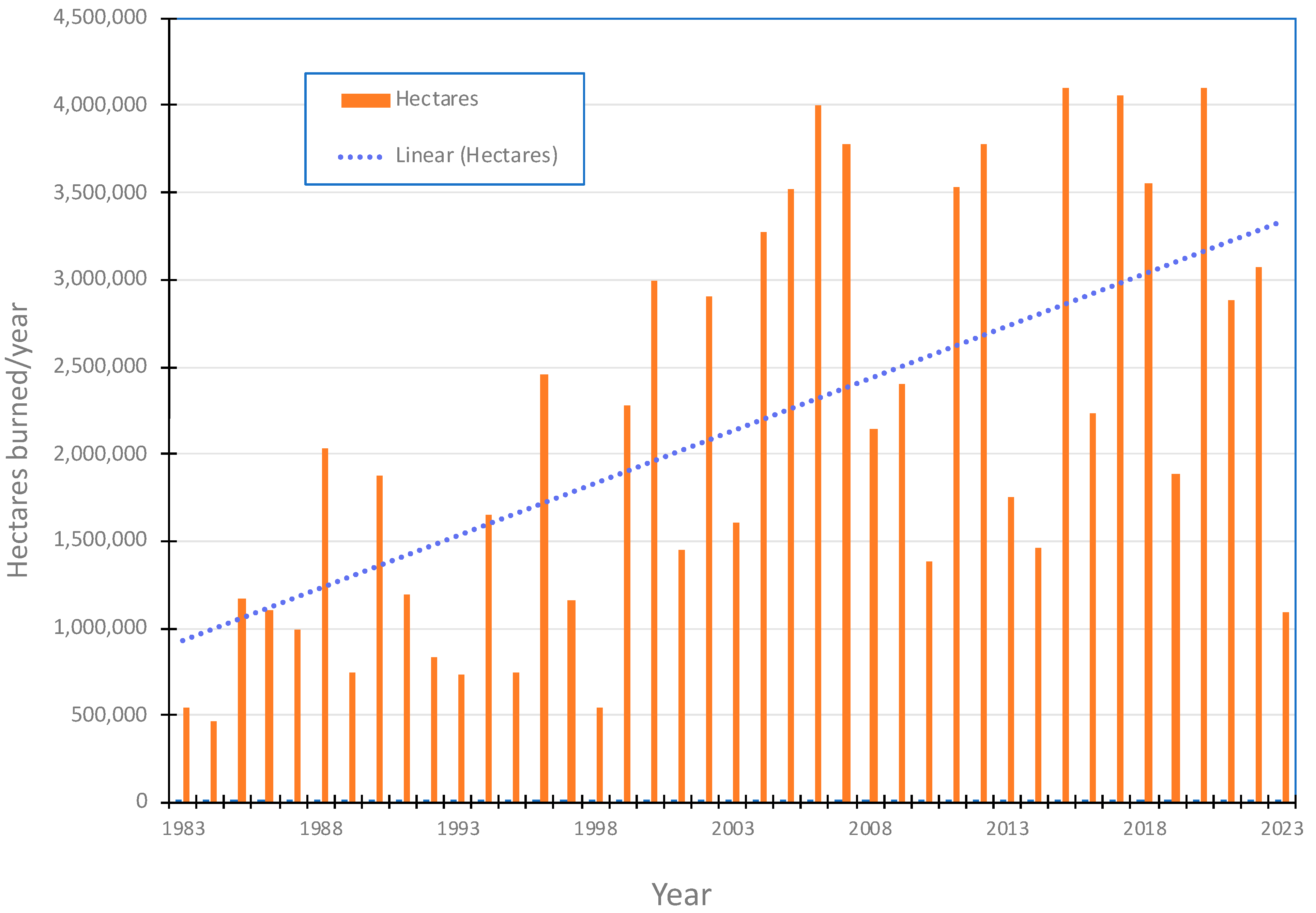Click the 2013 x-axis label
Viewport: 1316px width, 913px height.
1007,829
